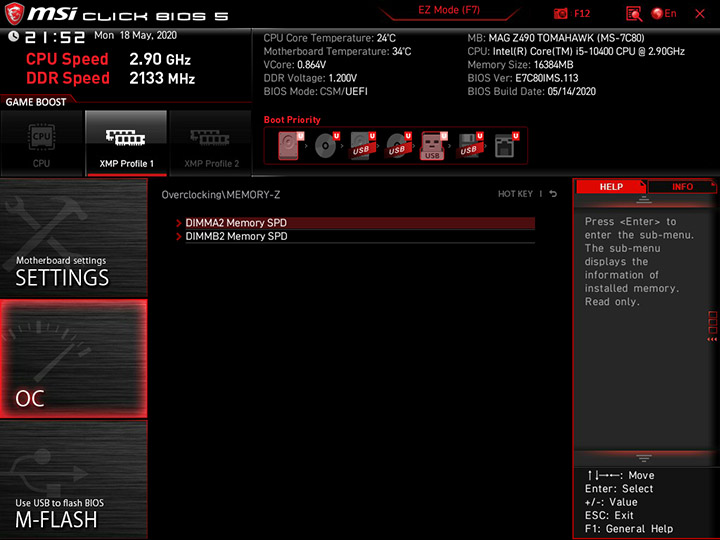The height and width of the screenshot is (540, 720).
Task: Toggle the CPU Game Boost button
Action: click(42, 143)
